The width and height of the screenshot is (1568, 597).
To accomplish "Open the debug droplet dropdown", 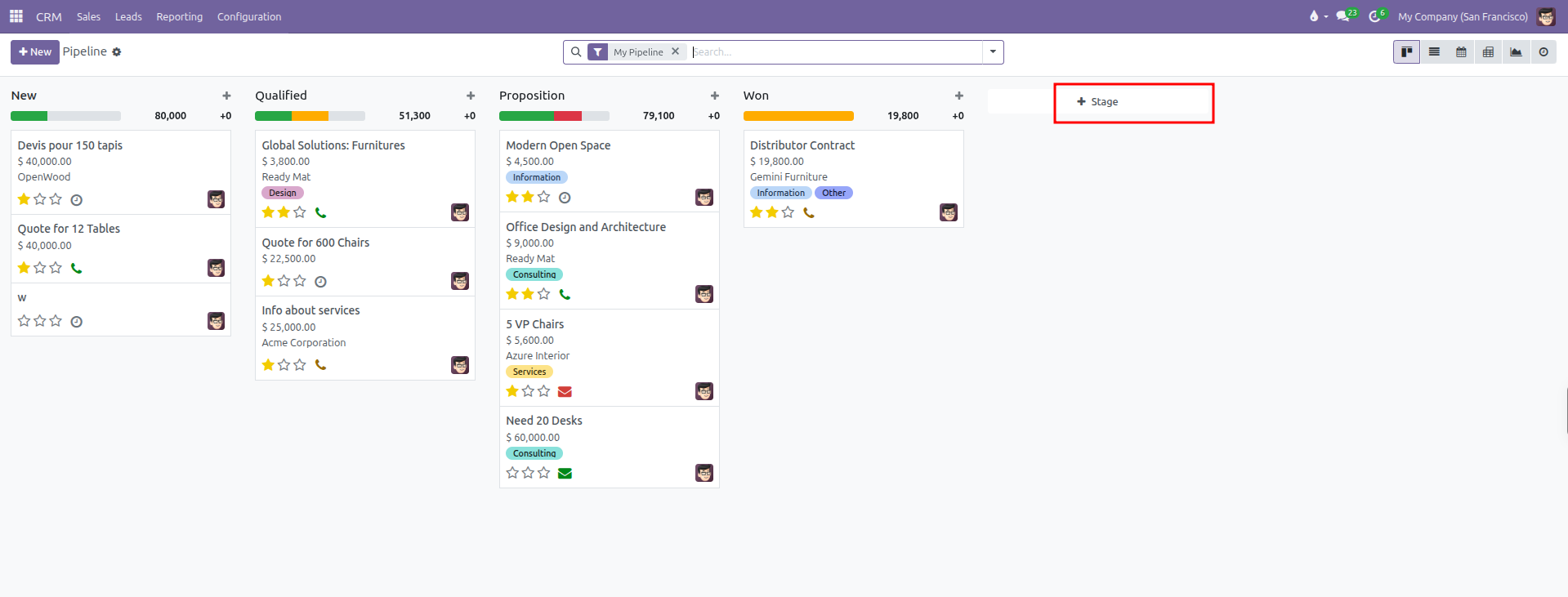I will click(1318, 16).
